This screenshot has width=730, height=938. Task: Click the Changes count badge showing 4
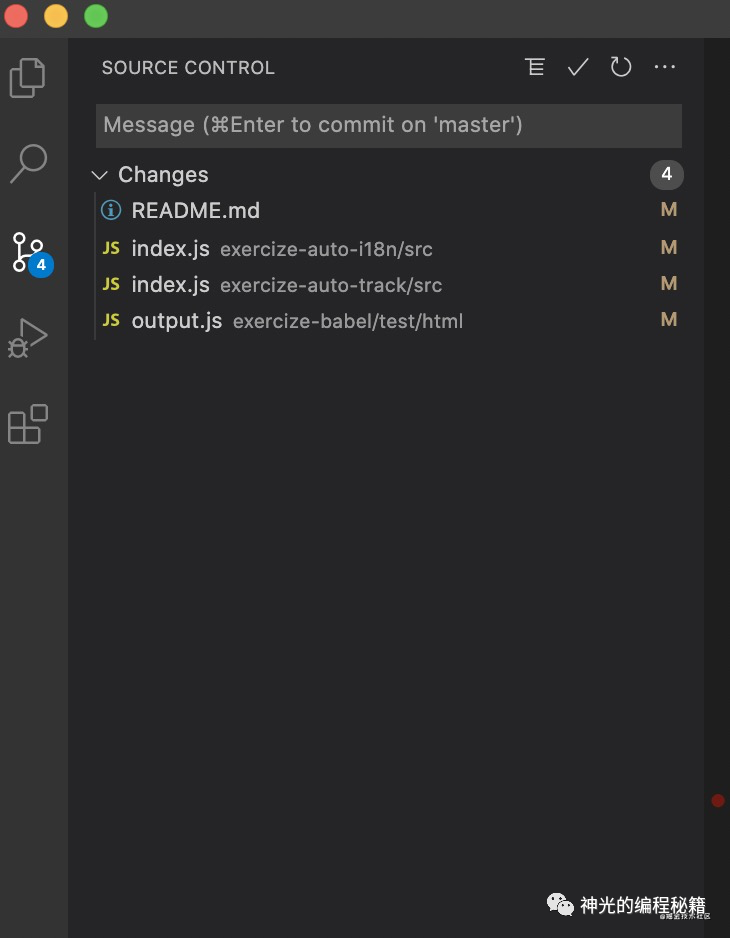click(667, 175)
